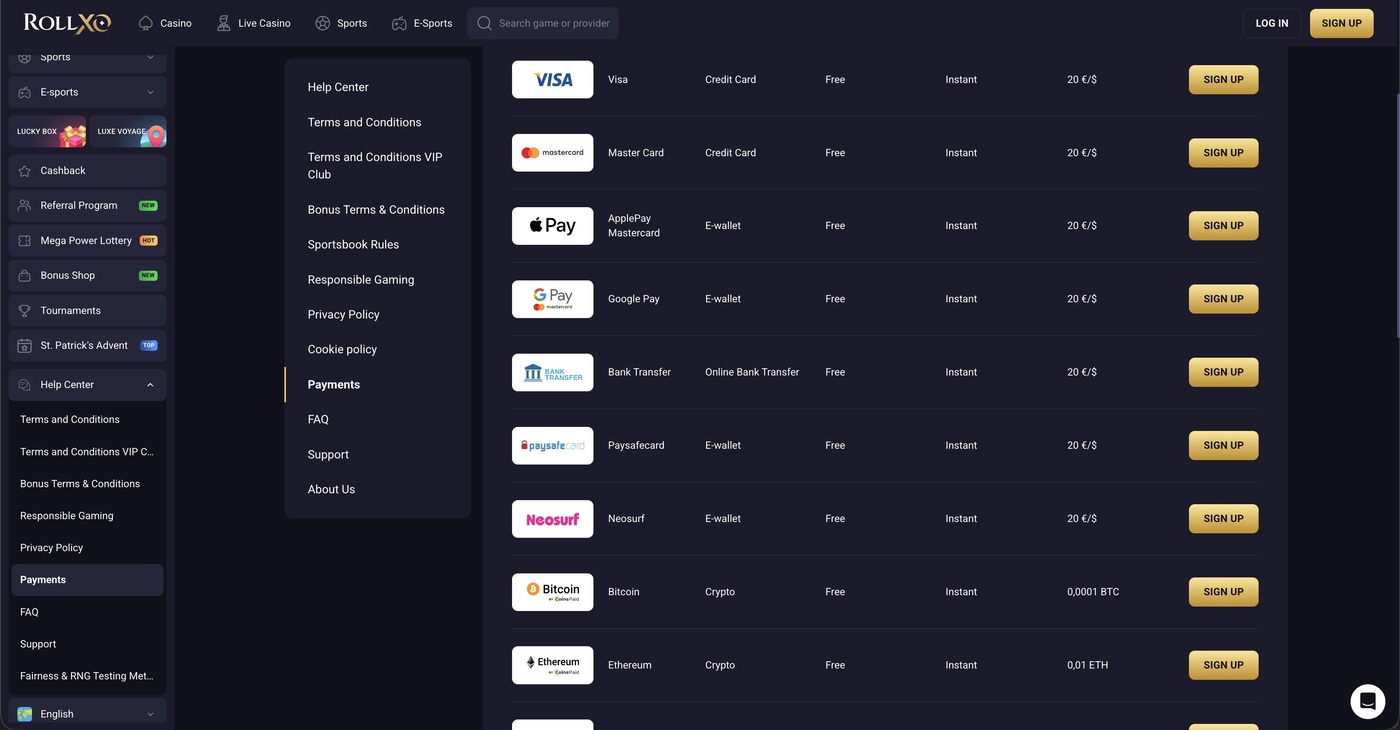Open the English language dropdown
Viewport: 1400px width, 730px height.
[88, 714]
